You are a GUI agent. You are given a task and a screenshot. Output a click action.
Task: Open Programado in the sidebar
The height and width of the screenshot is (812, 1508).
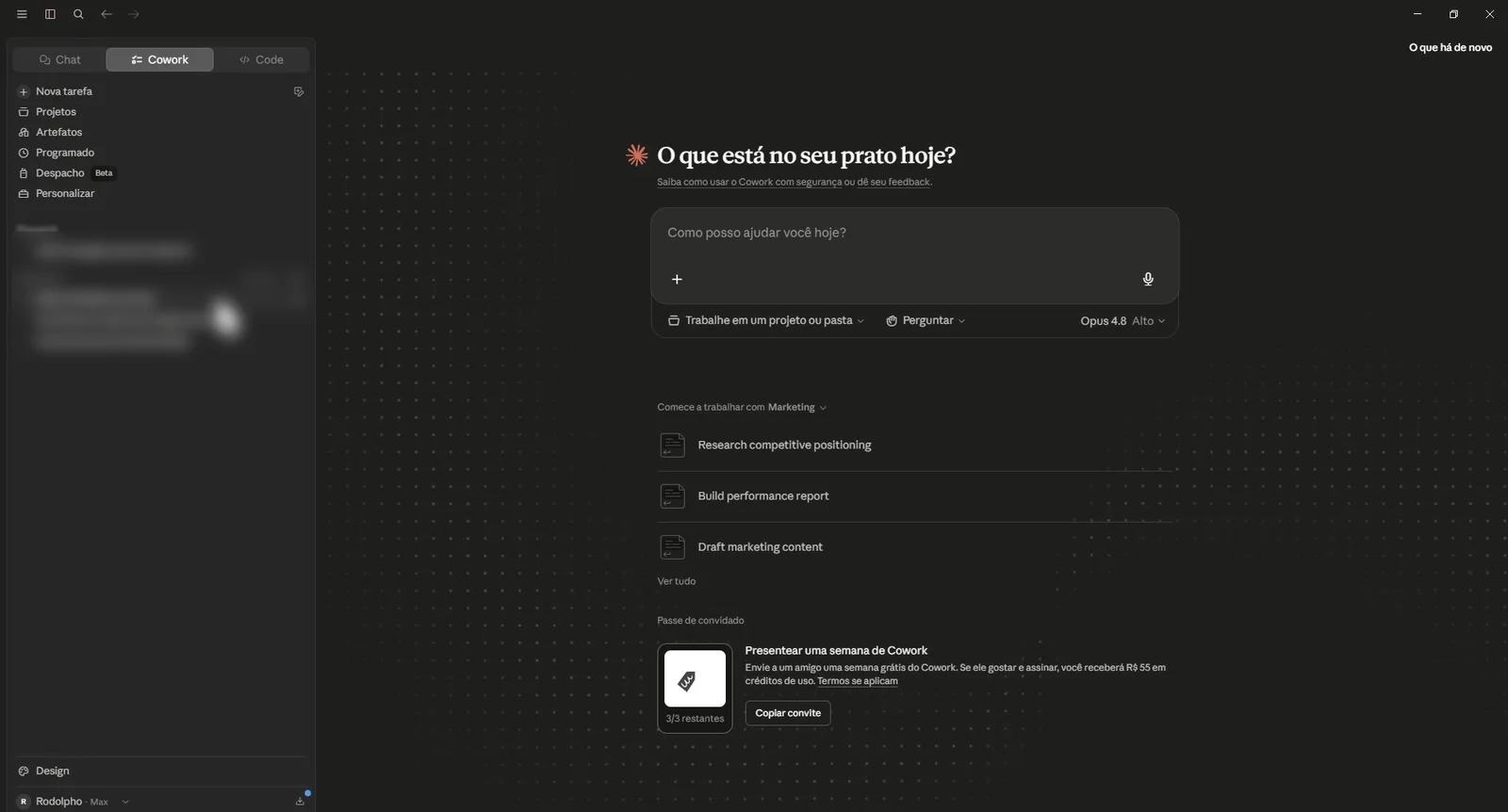(x=65, y=153)
